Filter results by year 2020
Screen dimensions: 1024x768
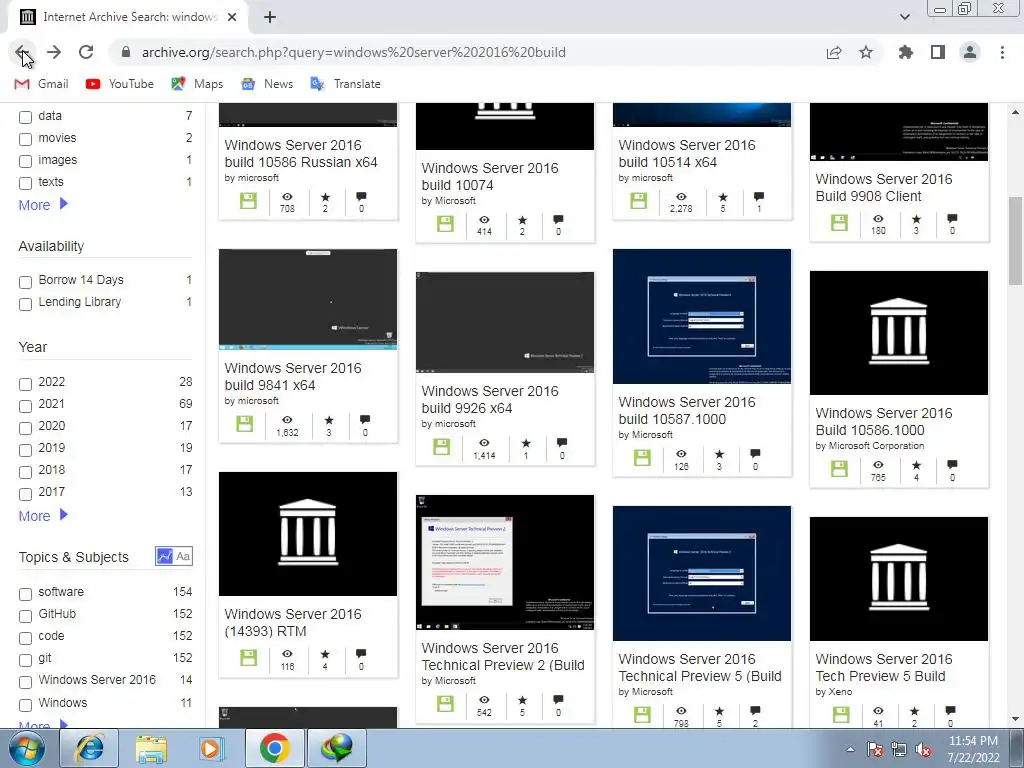tap(25, 428)
